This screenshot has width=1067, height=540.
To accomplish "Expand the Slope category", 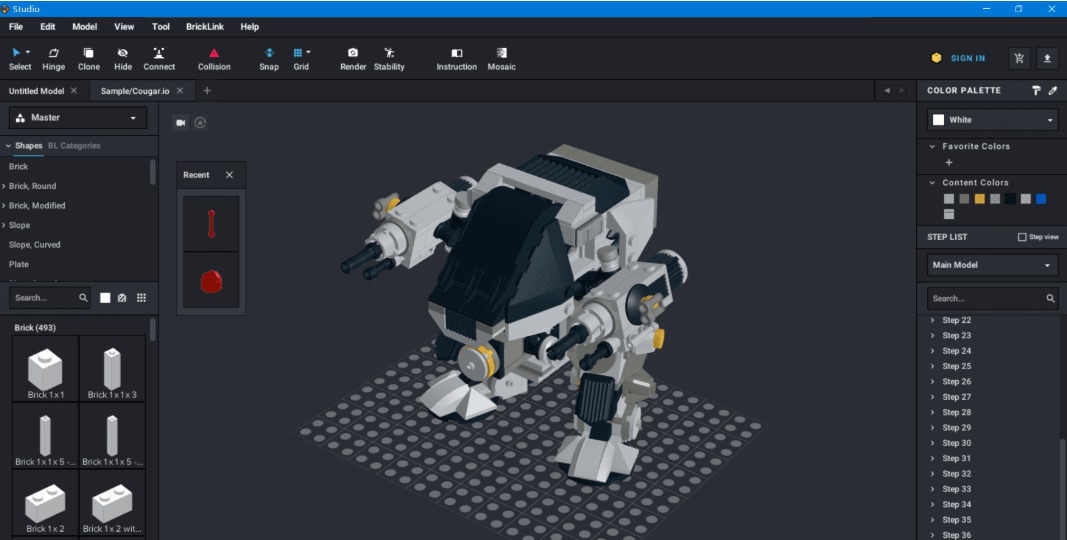I will pos(4,225).
